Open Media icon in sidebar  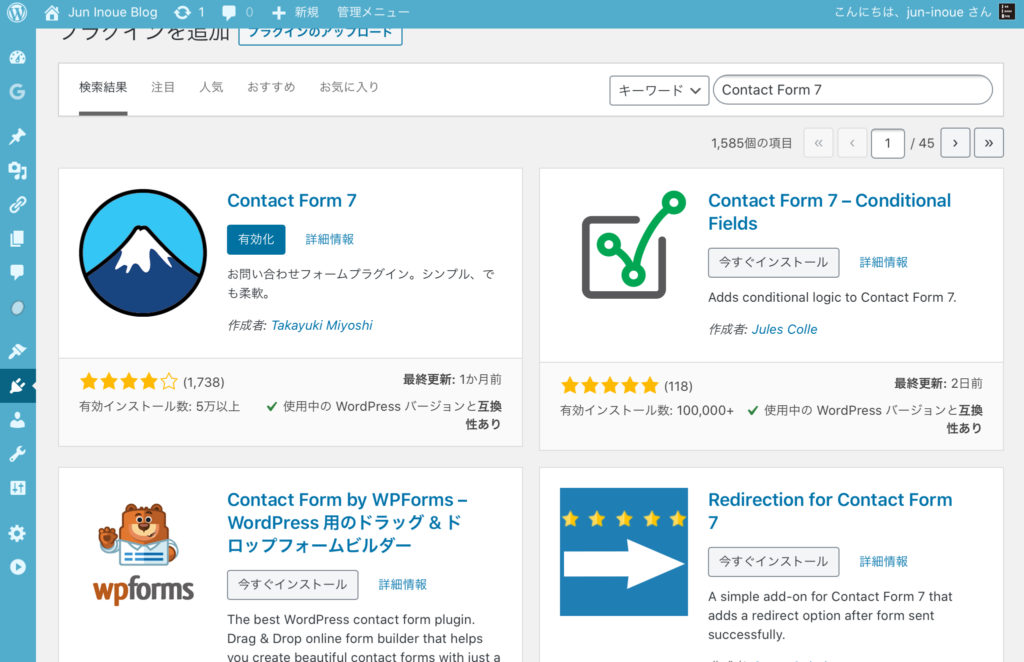18,170
